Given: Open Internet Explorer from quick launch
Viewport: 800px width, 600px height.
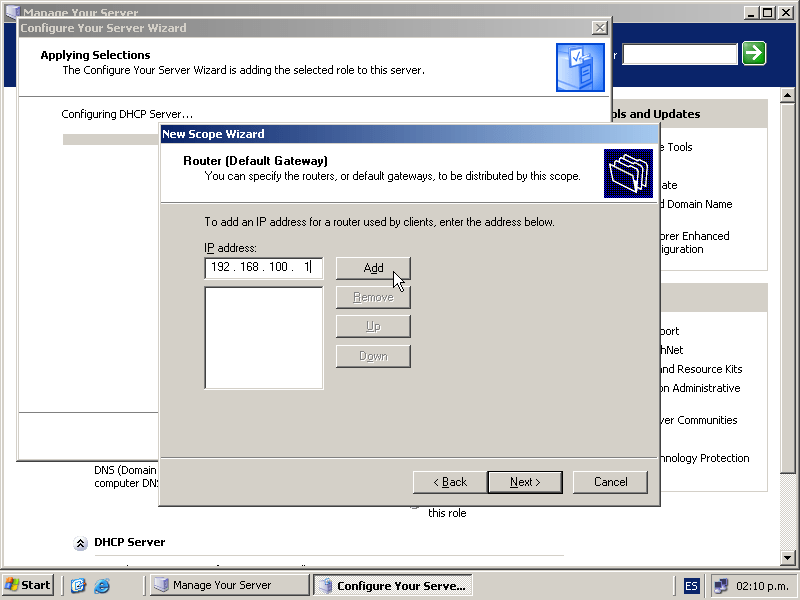Looking at the screenshot, I should pos(102,586).
